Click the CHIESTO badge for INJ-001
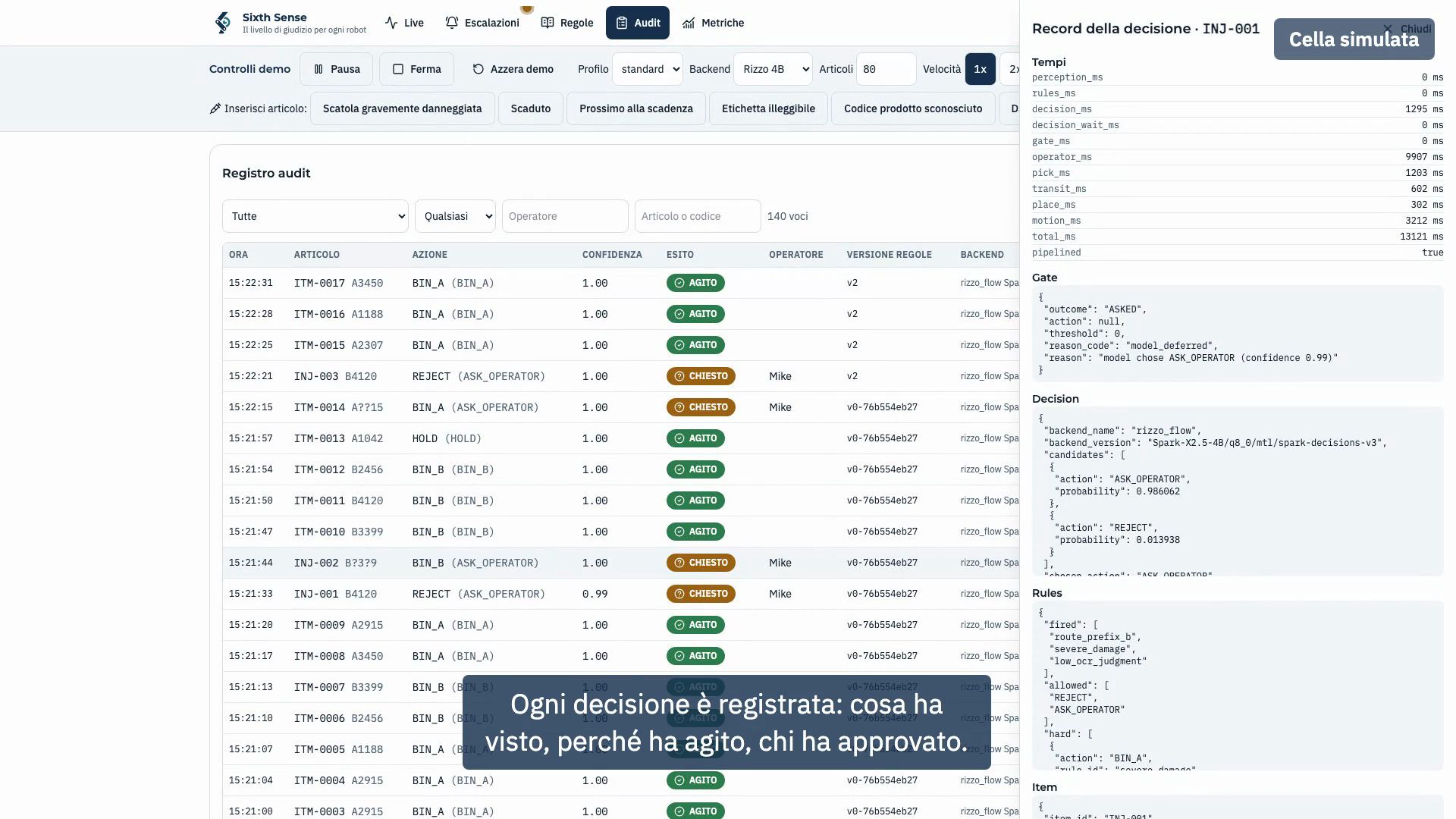Viewport: 1456px width, 819px height. pyautogui.click(x=701, y=594)
